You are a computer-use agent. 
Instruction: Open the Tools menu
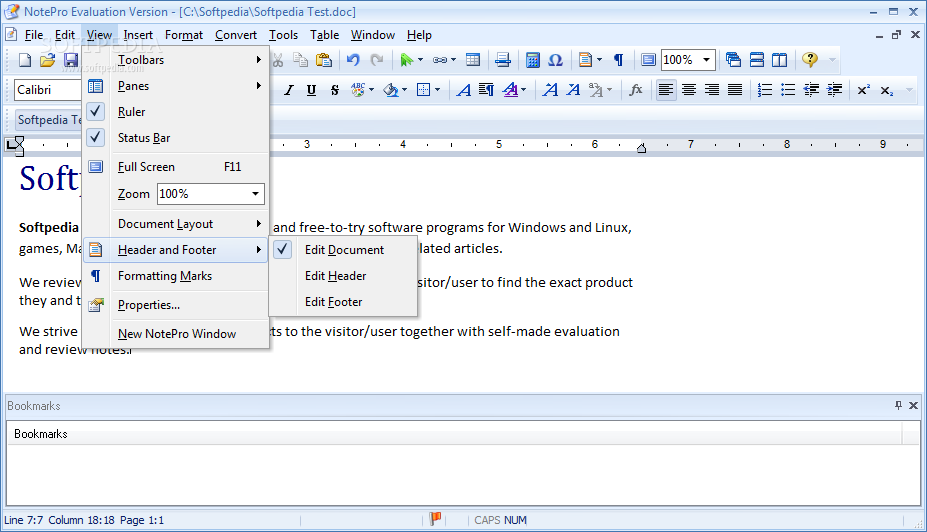(283, 35)
